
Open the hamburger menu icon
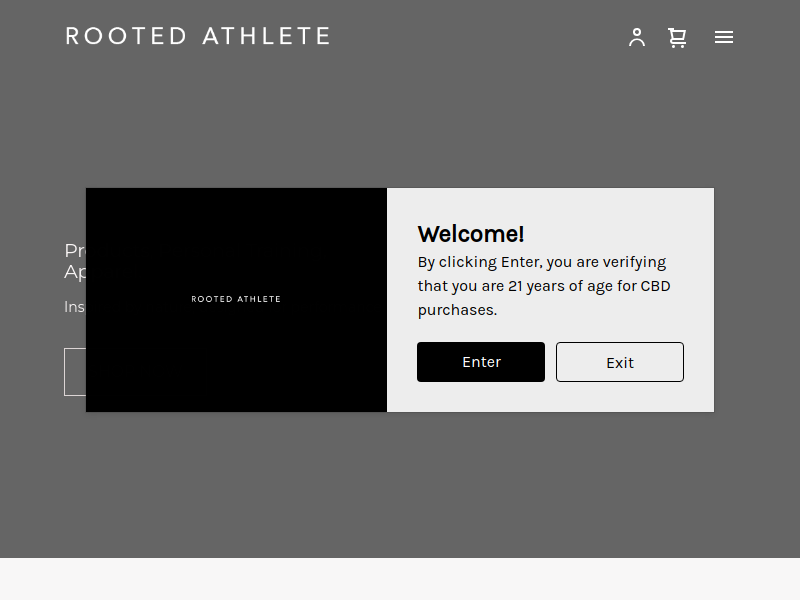723,37
